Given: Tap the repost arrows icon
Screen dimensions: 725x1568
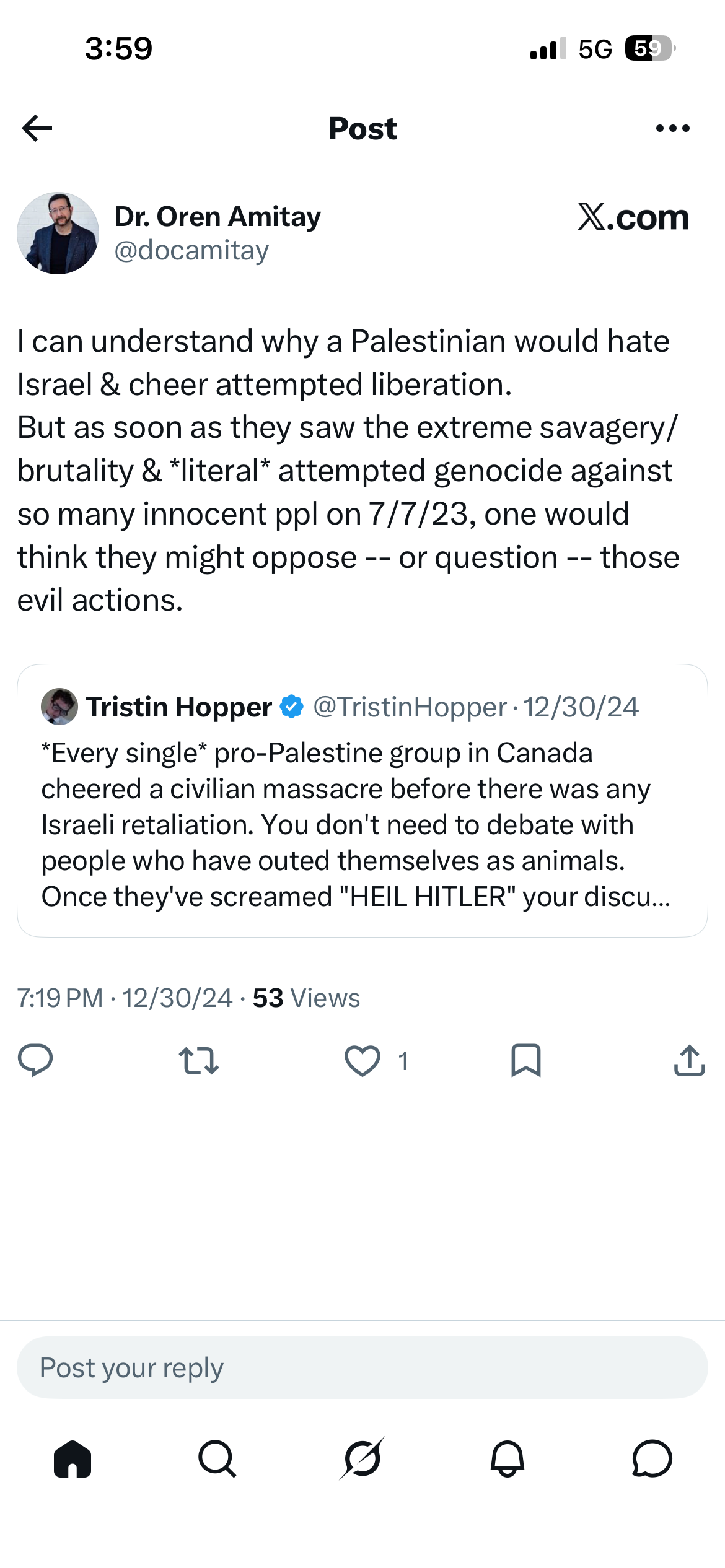Looking at the screenshot, I should (199, 1060).
